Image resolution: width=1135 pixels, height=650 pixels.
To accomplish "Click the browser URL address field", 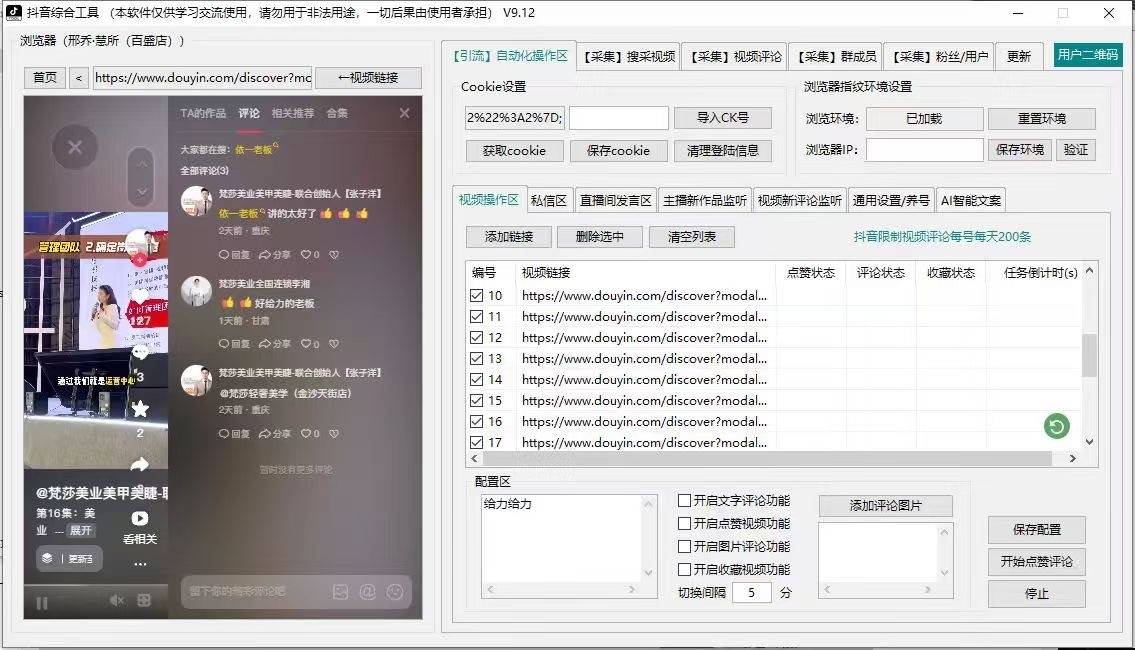I will 203,78.
